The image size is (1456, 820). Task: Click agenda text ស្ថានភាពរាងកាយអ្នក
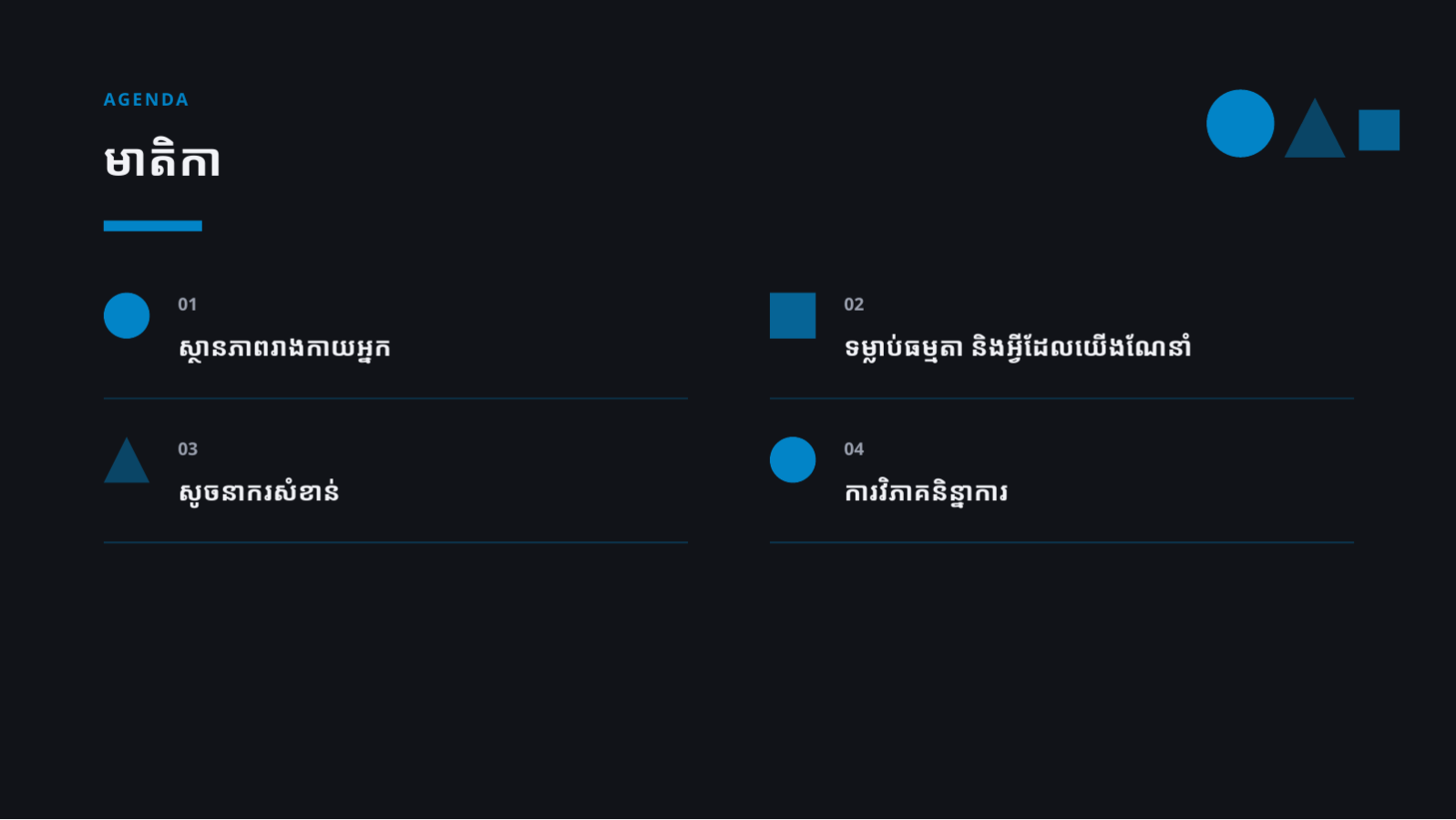(284, 348)
